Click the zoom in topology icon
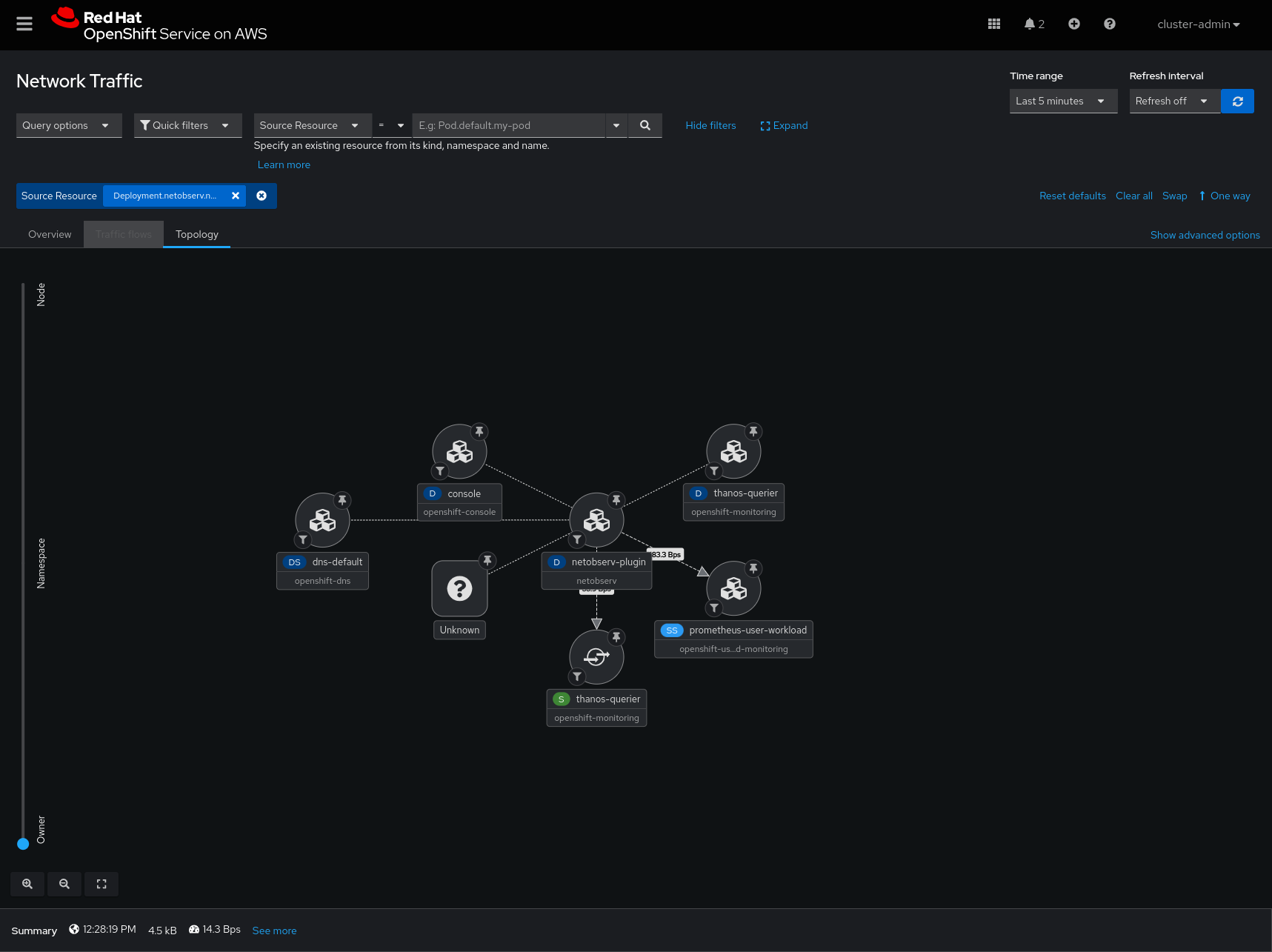Viewport: 1272px width, 952px height. coord(27,884)
